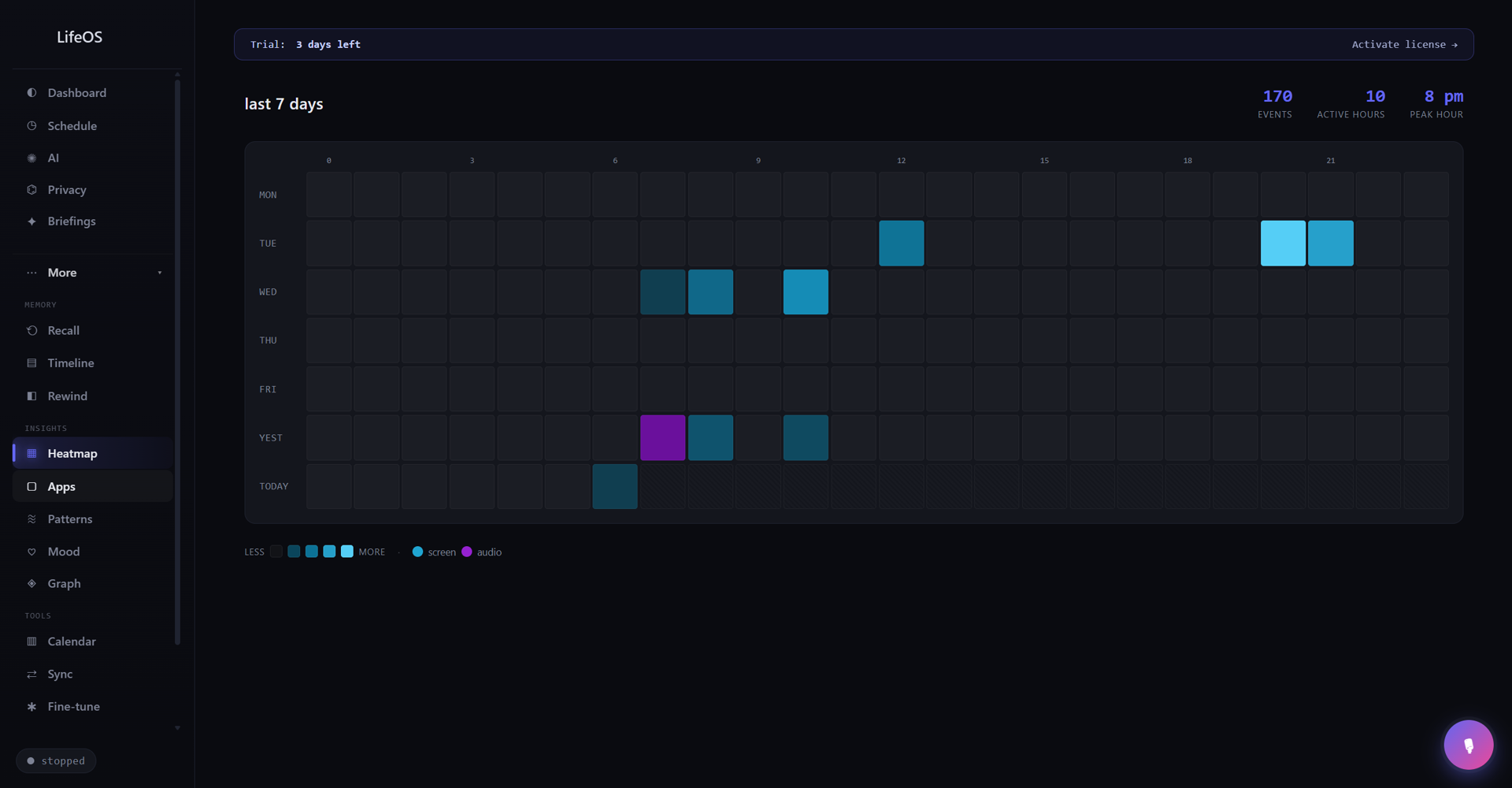Click the Patterns wave icon
1512x788 pixels.
(31, 519)
